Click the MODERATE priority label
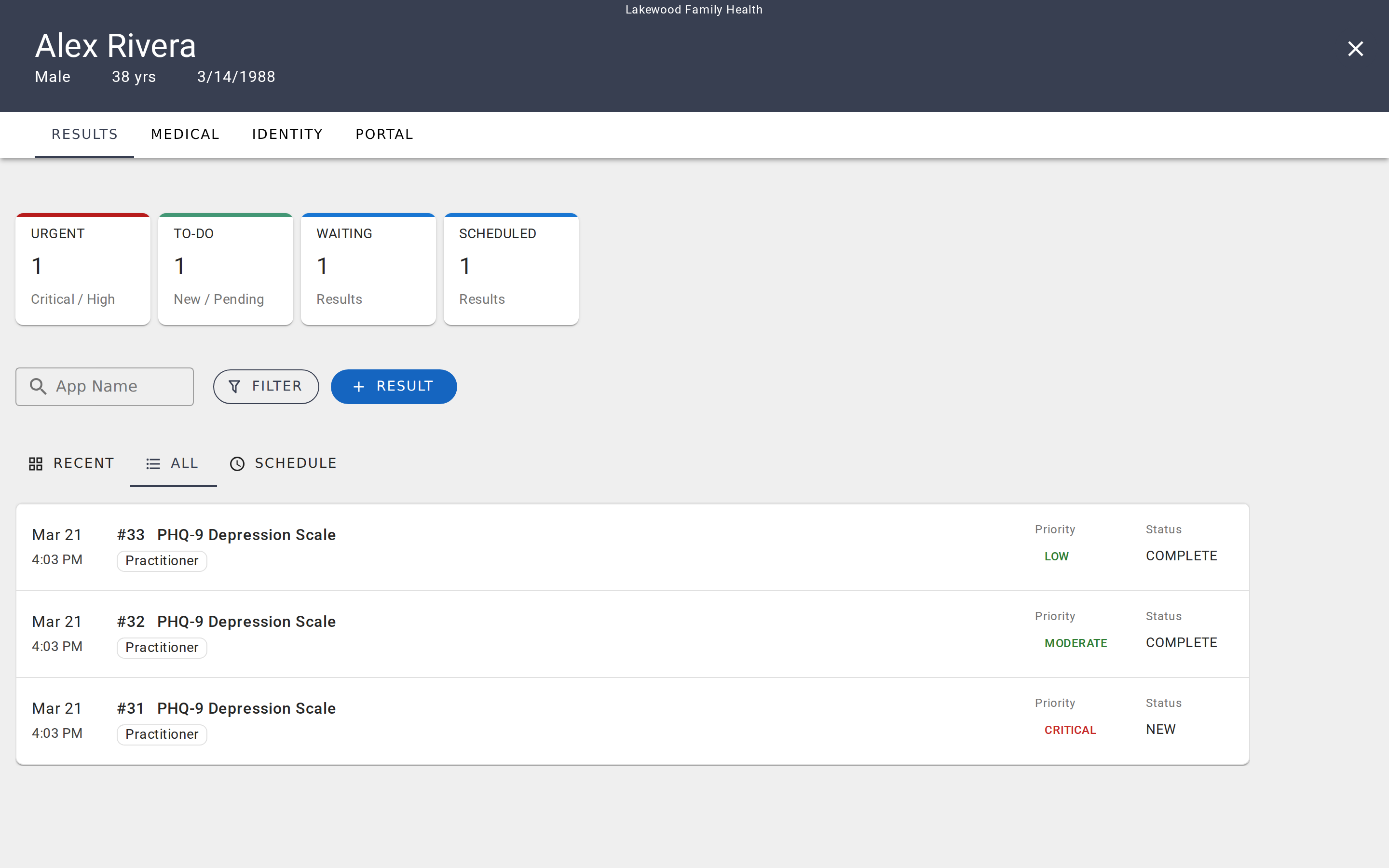The image size is (1389, 868). [x=1076, y=643]
